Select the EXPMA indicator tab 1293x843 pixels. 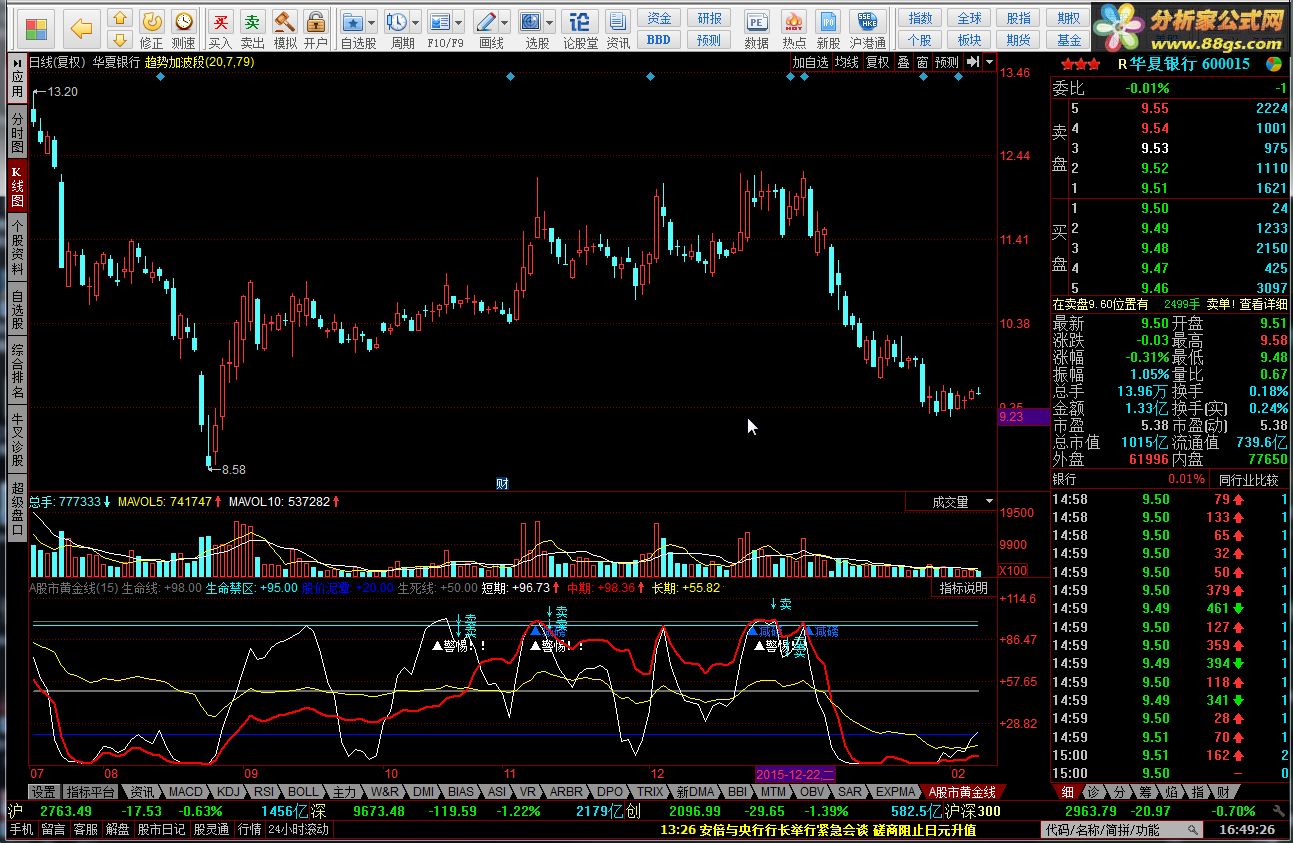pos(895,791)
